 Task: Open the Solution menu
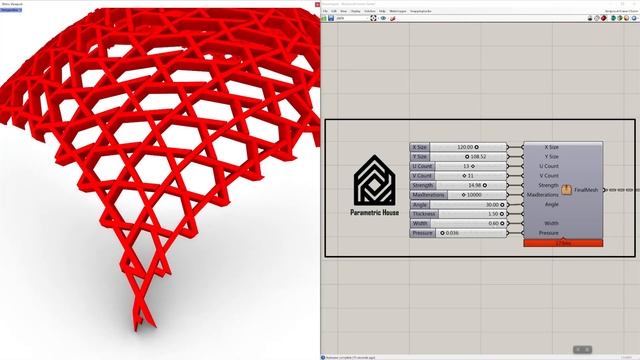(369, 11)
